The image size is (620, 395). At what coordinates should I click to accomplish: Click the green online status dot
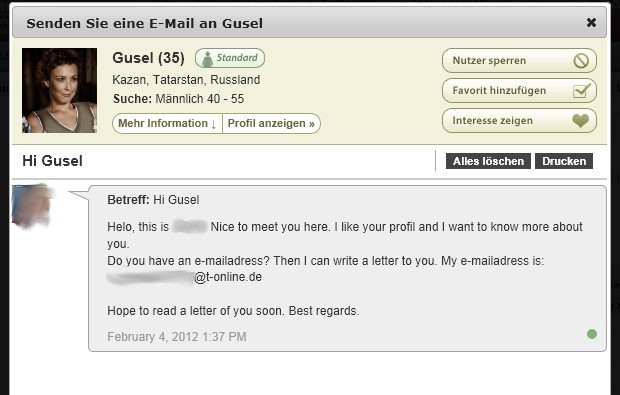point(592,334)
